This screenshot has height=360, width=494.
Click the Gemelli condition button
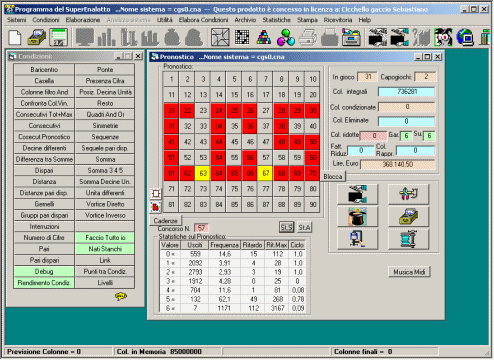44,204
